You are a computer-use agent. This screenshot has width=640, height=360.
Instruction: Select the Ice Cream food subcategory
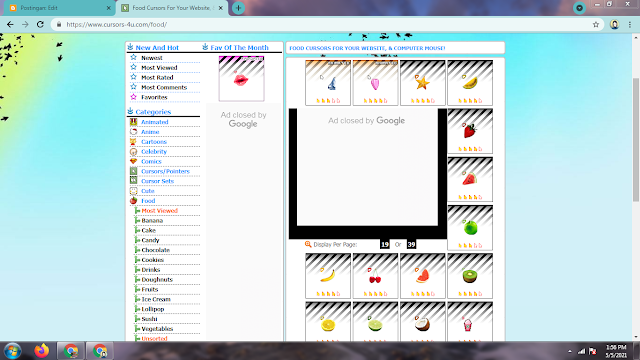[156, 299]
